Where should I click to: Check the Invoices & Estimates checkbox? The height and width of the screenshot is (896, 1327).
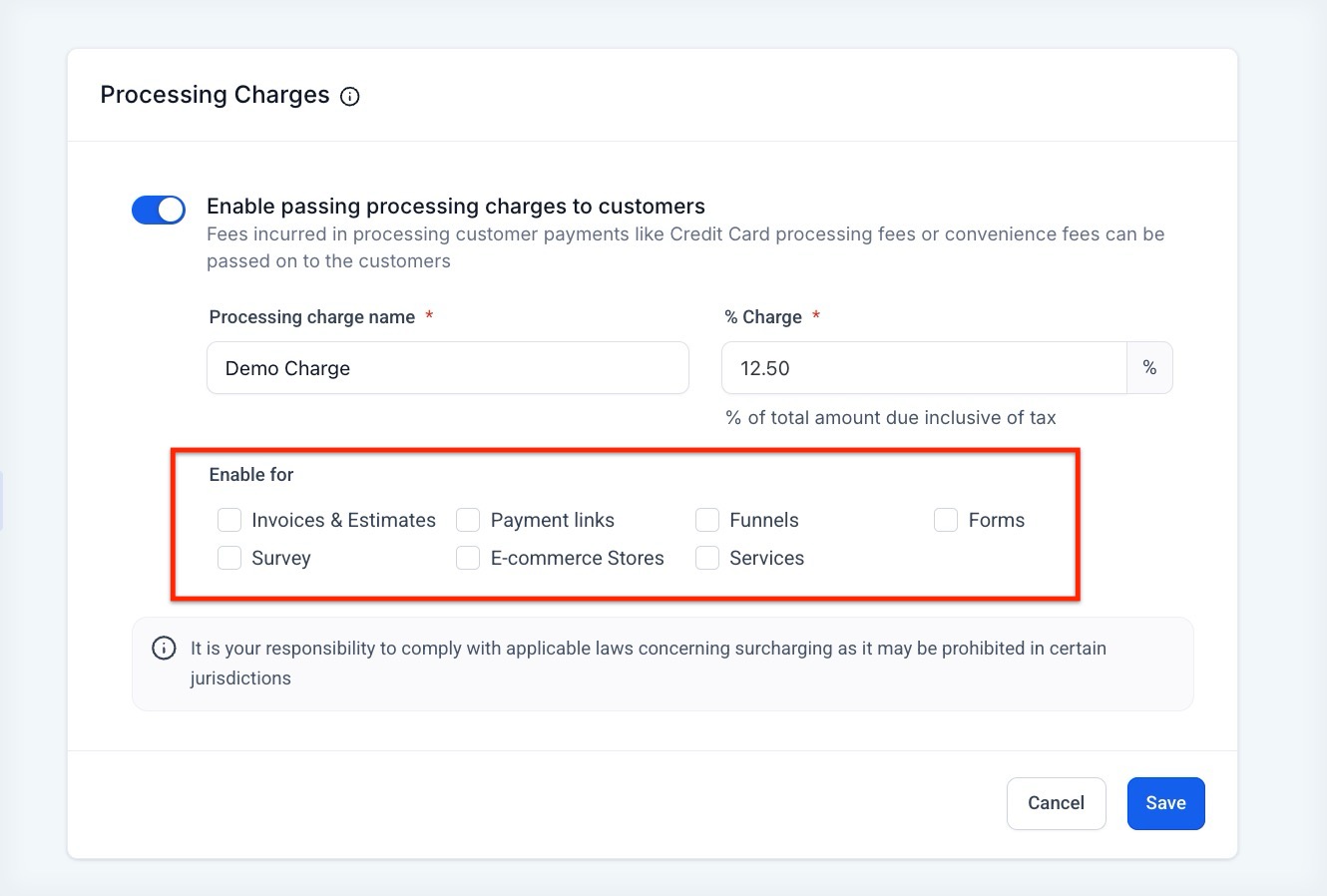click(229, 520)
